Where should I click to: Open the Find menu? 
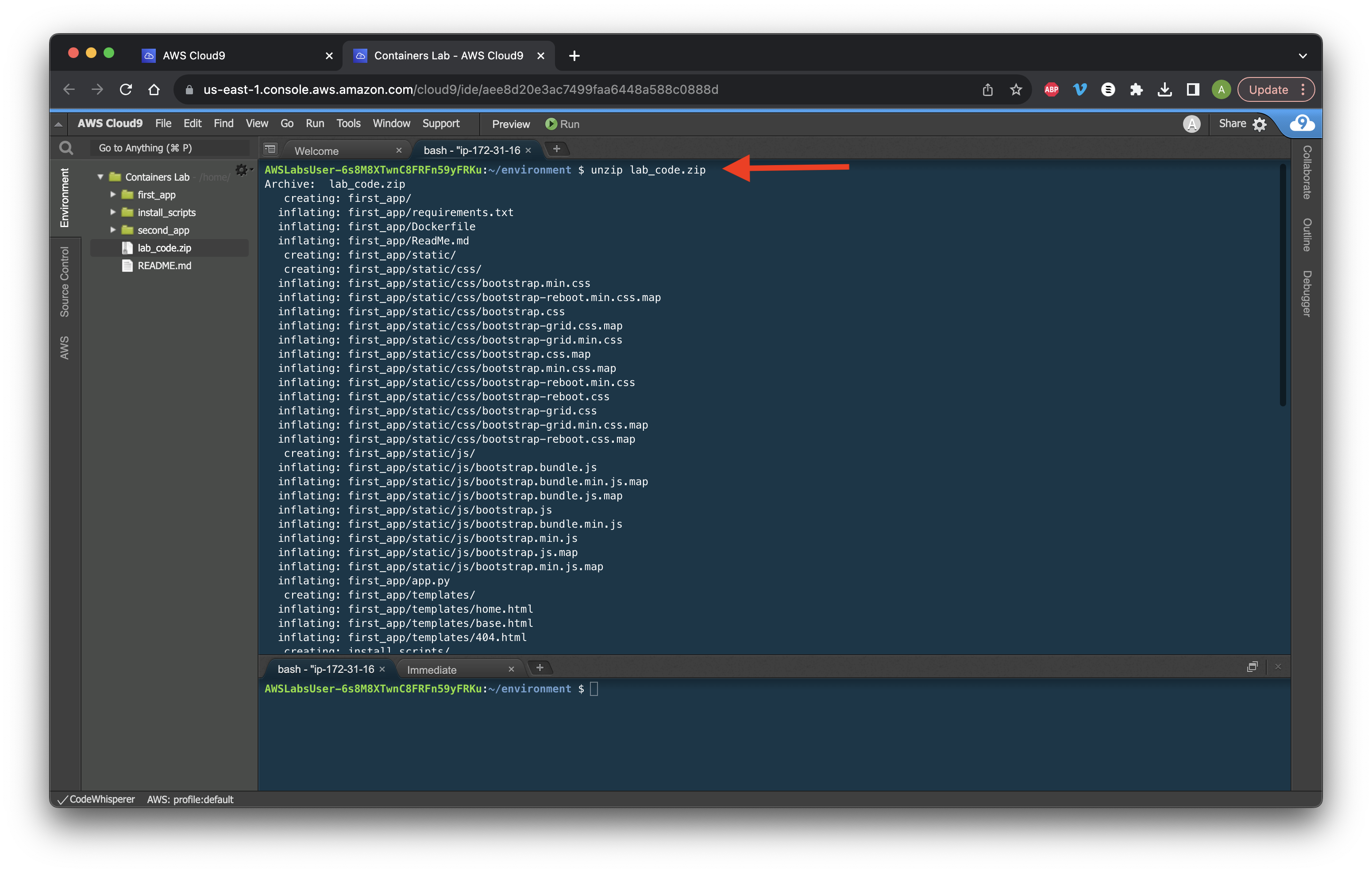tap(224, 124)
